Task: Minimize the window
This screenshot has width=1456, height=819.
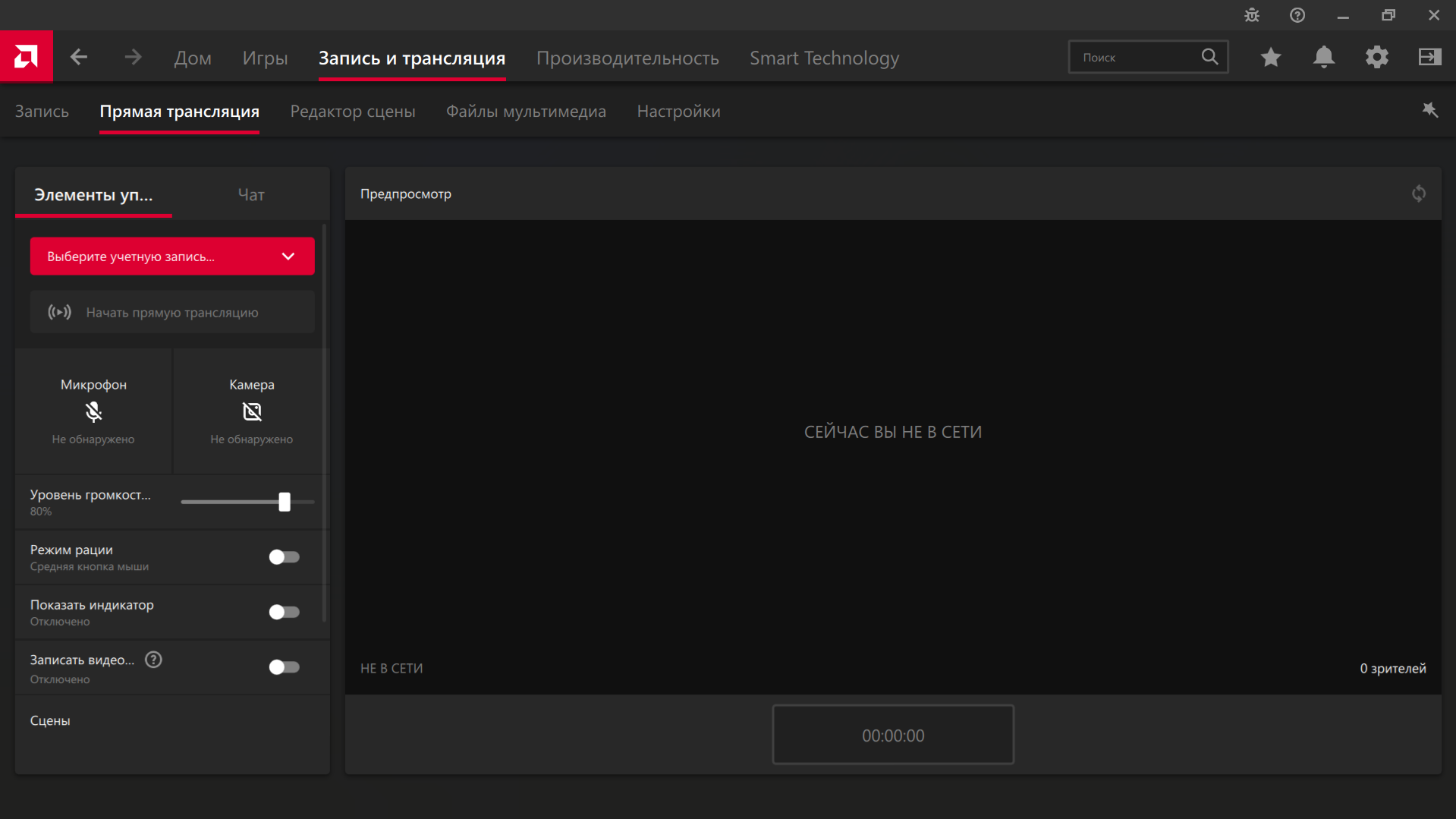Action: tap(1343, 15)
